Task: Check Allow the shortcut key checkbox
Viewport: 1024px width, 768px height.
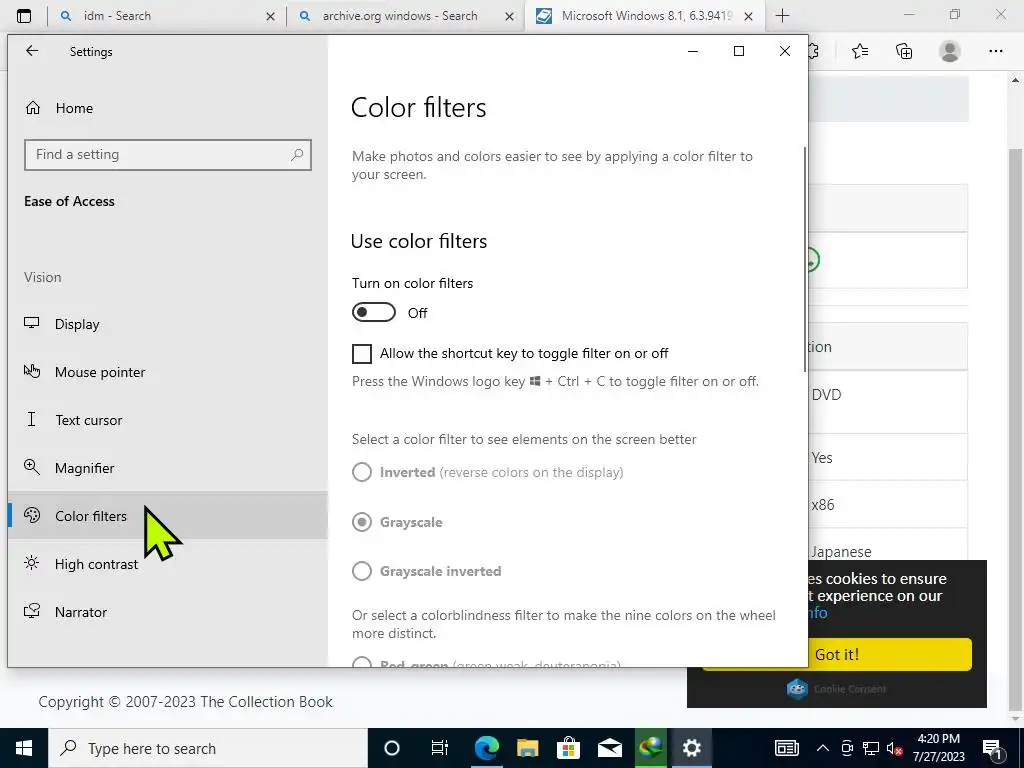Action: point(362,354)
